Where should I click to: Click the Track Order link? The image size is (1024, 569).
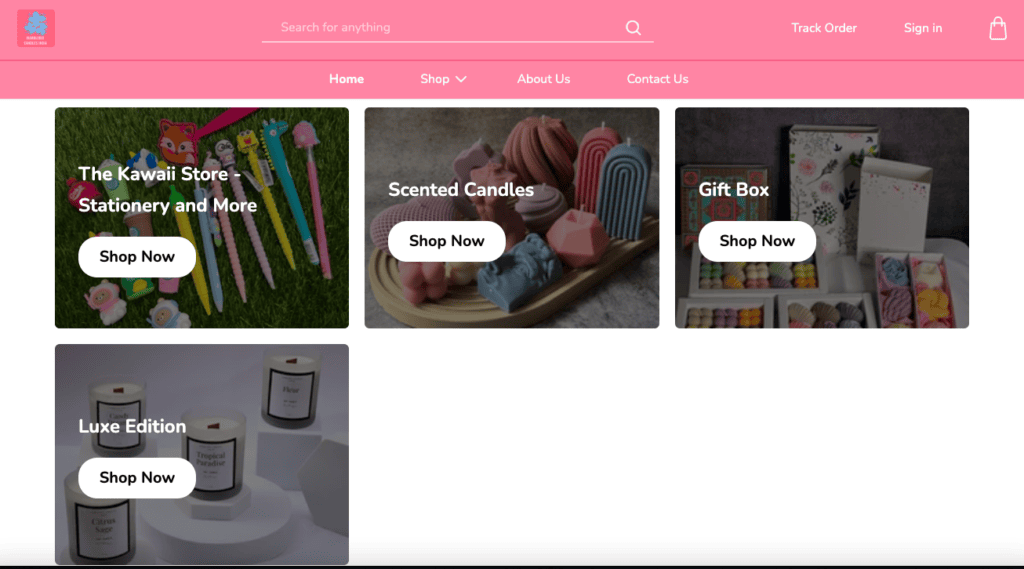pyautogui.click(x=824, y=28)
